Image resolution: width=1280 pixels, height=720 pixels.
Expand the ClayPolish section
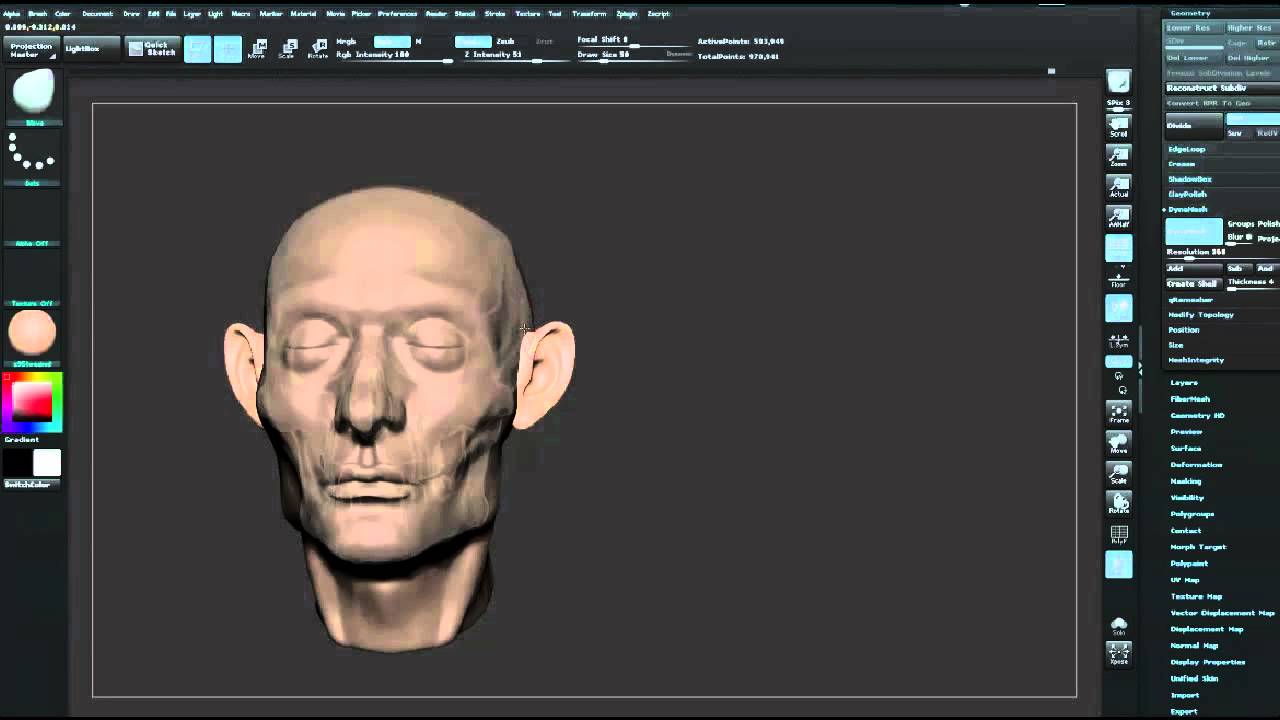click(x=1188, y=194)
